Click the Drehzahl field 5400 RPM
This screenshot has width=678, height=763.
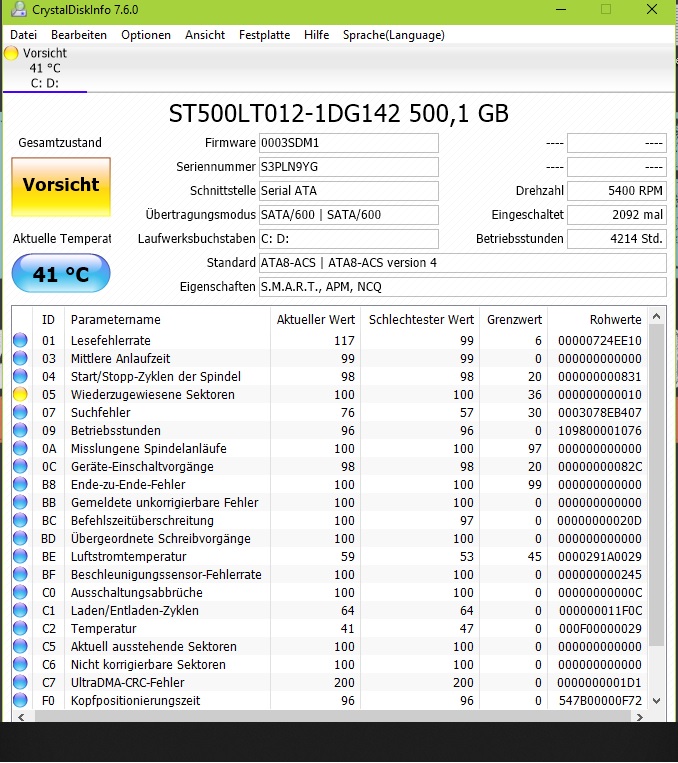click(x=617, y=191)
